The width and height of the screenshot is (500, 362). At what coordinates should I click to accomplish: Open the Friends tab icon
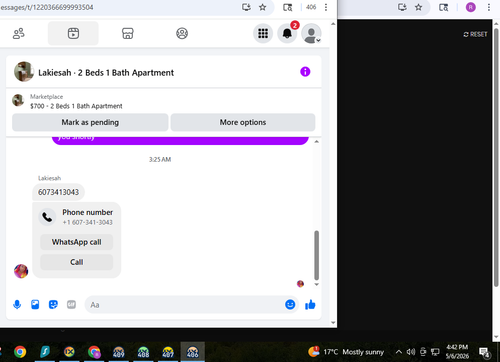(19, 33)
